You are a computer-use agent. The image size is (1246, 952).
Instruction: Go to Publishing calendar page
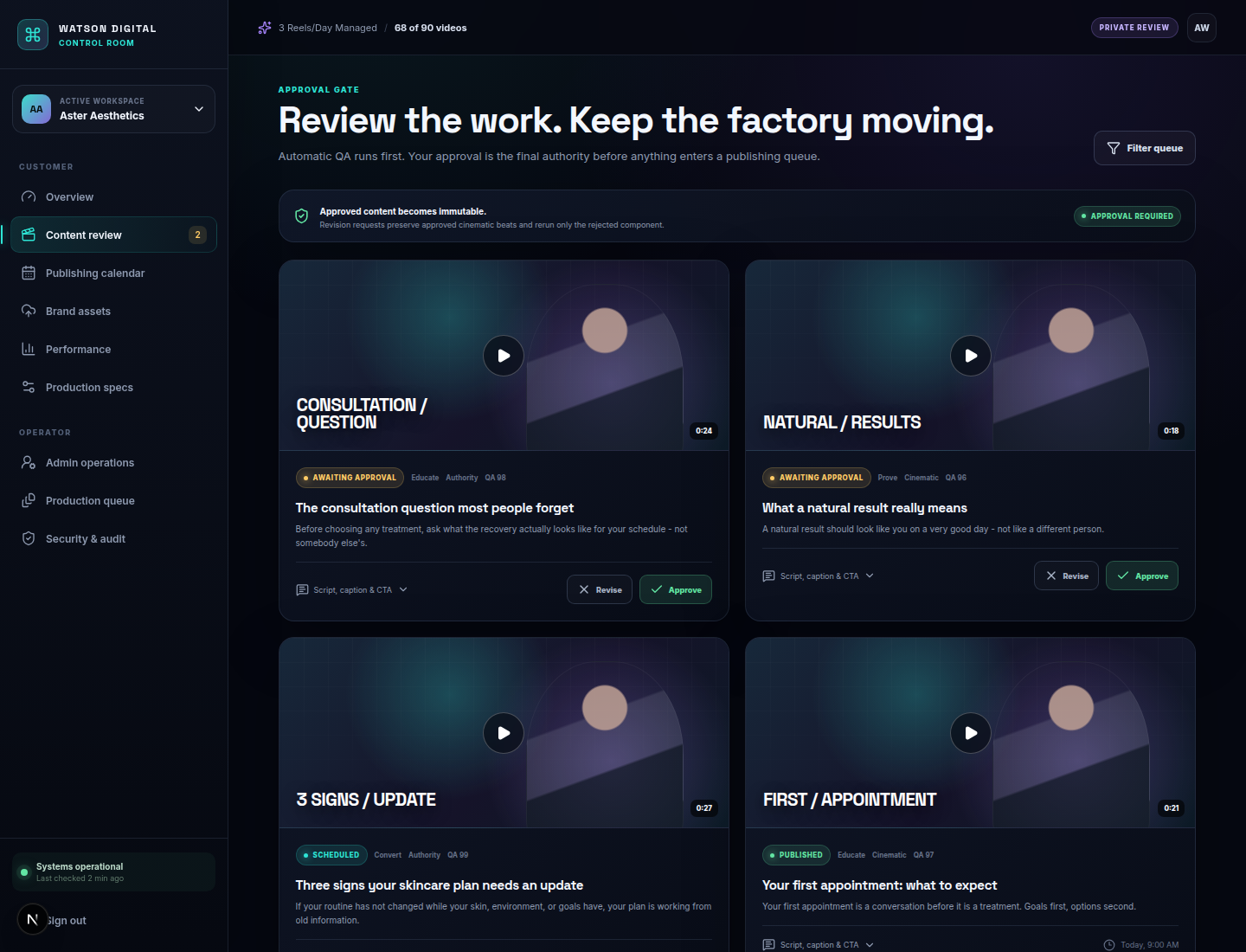pos(113,273)
